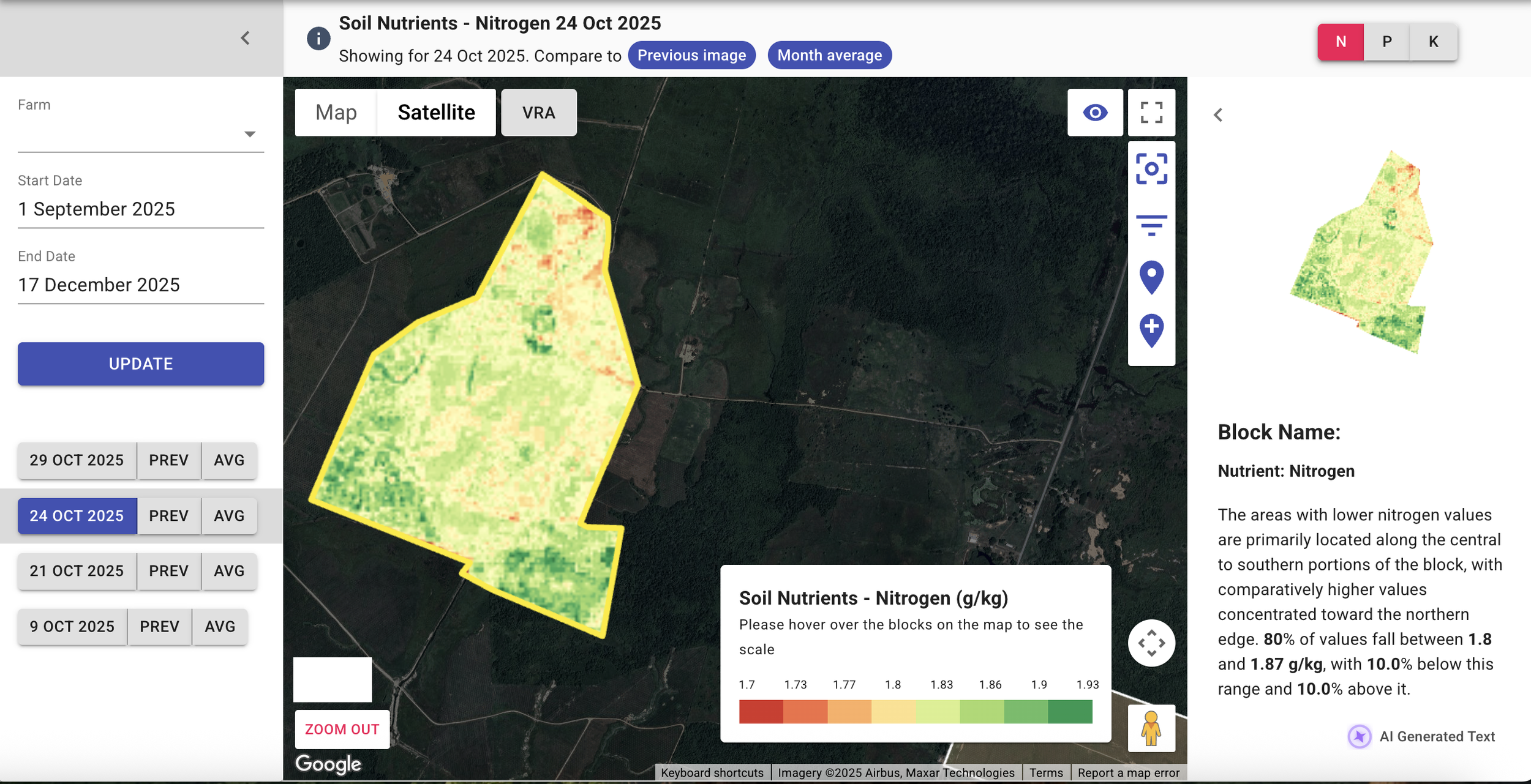Click the round map pan control
This screenshot has height=784, width=1531.
point(1151,643)
